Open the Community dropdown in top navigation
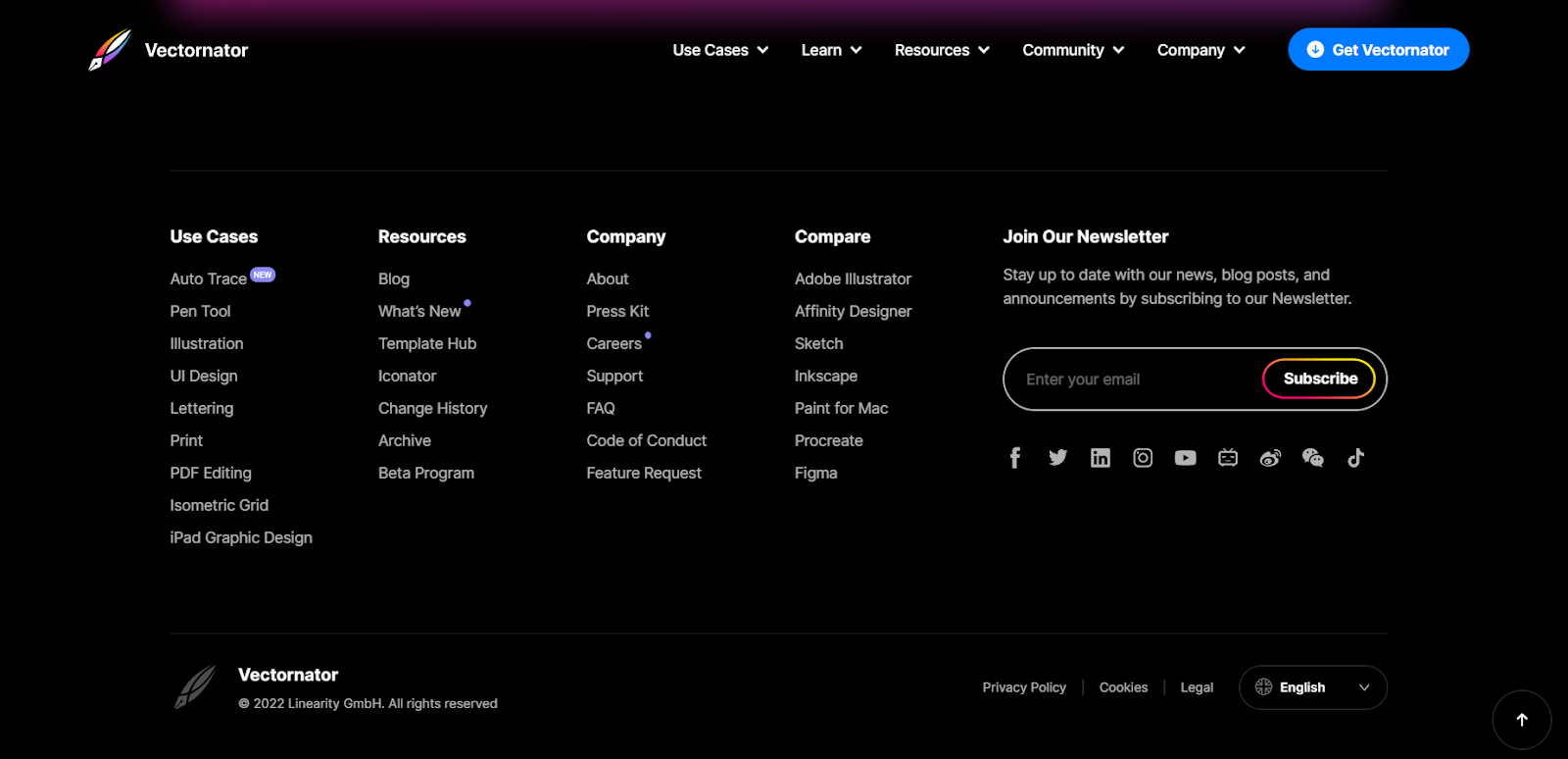Image resolution: width=1568 pixels, height=759 pixels. tap(1073, 50)
